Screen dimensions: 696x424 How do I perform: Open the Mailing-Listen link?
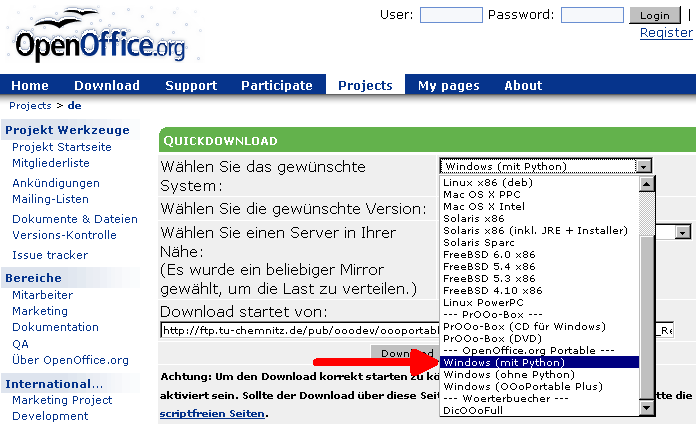coord(50,199)
